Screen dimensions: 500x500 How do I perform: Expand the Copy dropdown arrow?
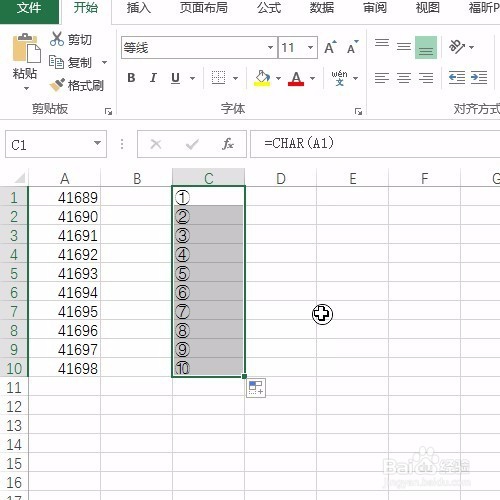104,62
